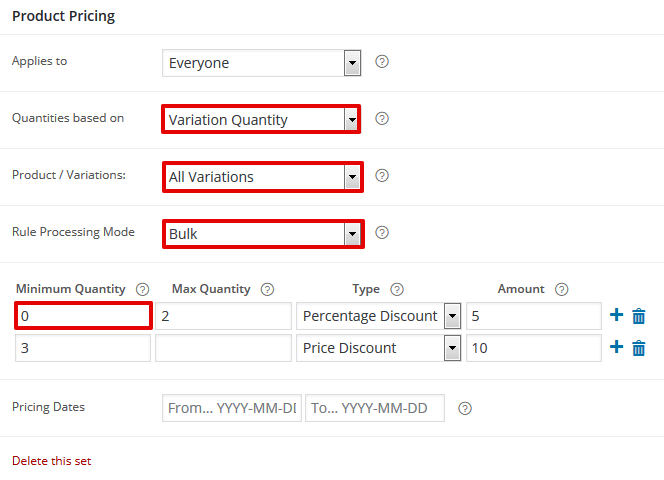Open the All Variations dropdown
This screenshot has height=480, width=664.
(263, 177)
